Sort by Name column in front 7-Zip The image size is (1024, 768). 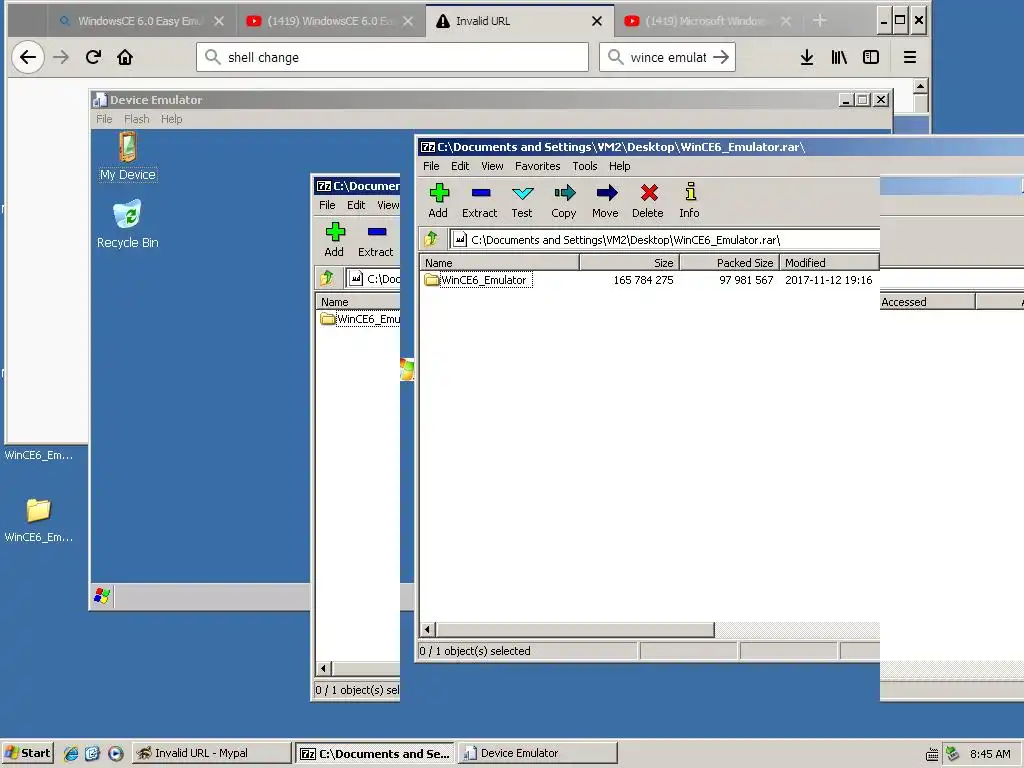point(499,263)
